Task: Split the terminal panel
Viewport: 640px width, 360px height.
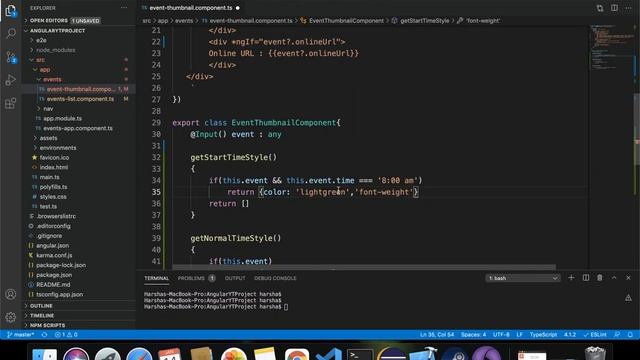Action: pos(586,278)
